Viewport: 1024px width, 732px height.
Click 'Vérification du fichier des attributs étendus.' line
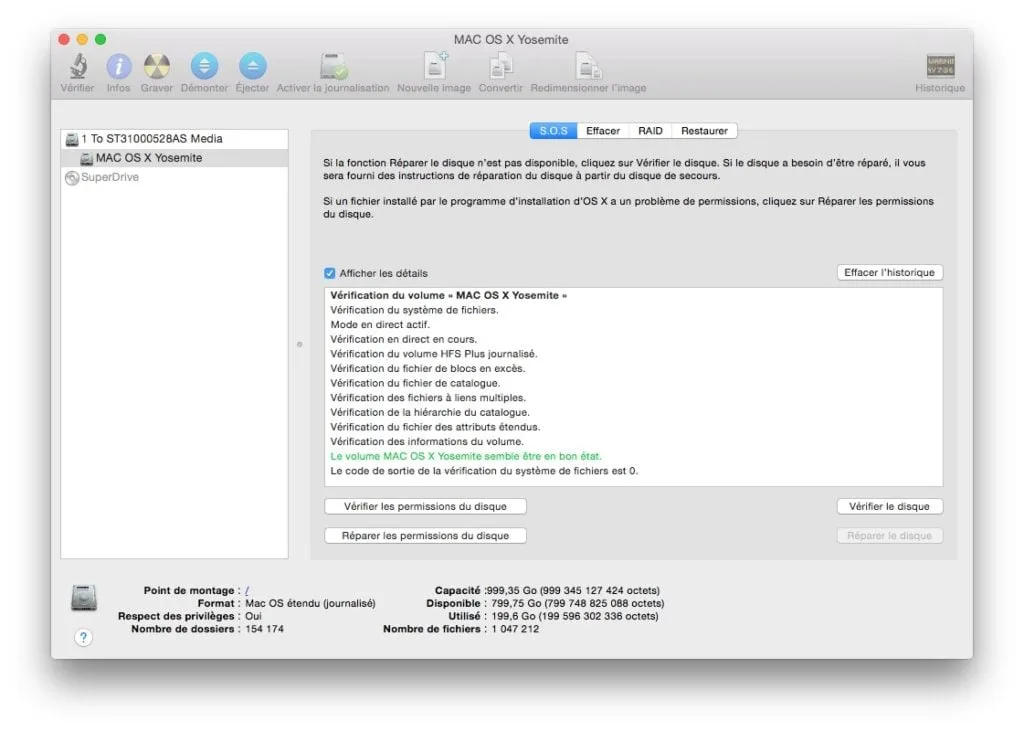[x=435, y=427]
